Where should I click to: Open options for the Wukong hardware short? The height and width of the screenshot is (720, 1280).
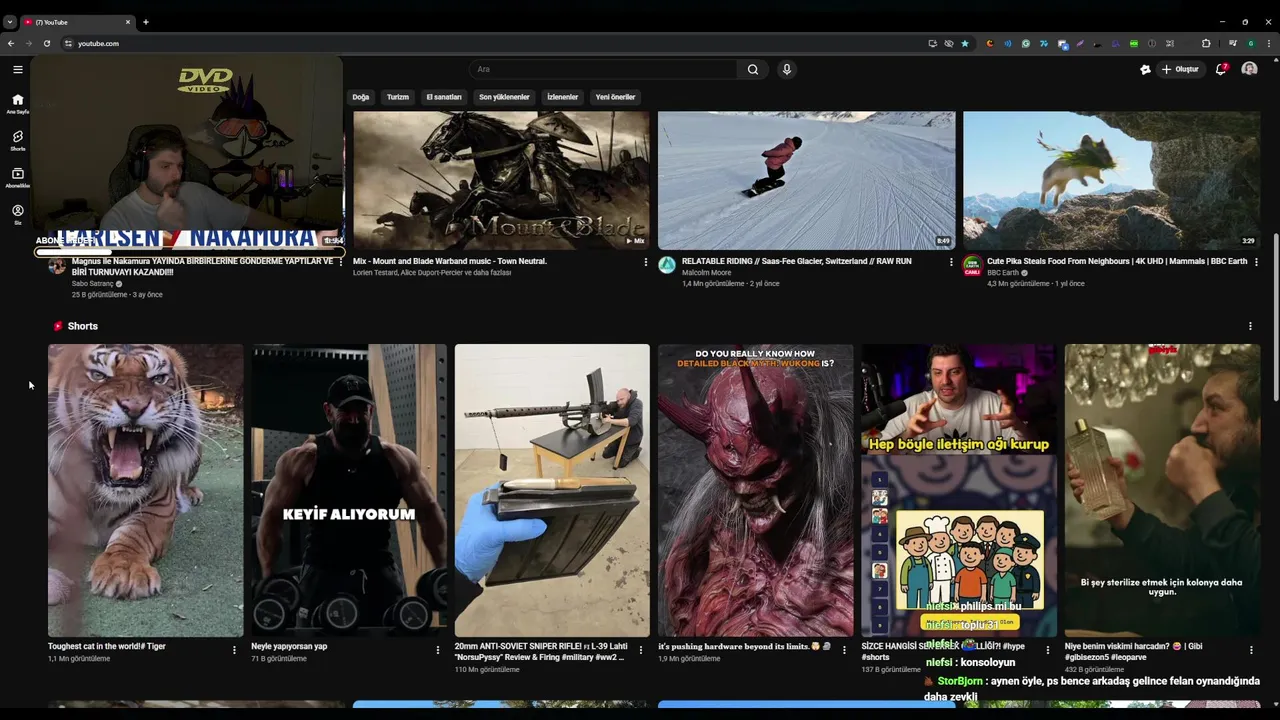point(844,650)
